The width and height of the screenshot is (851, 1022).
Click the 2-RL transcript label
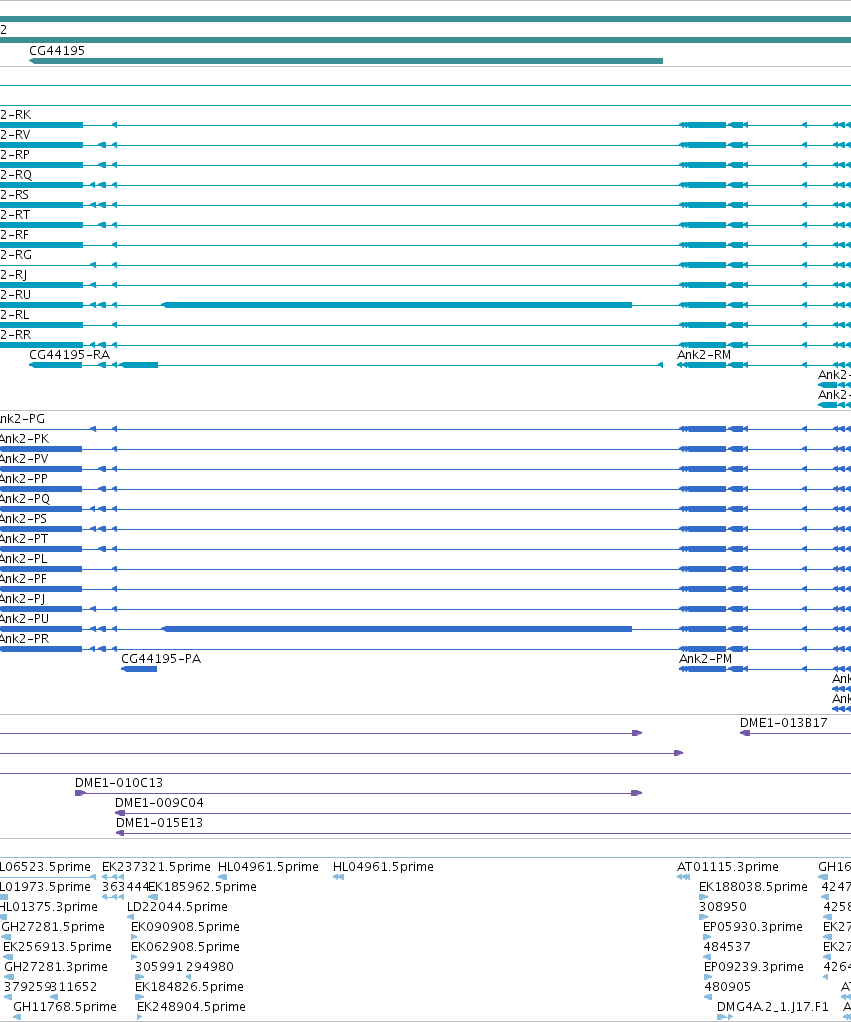(x=15, y=315)
